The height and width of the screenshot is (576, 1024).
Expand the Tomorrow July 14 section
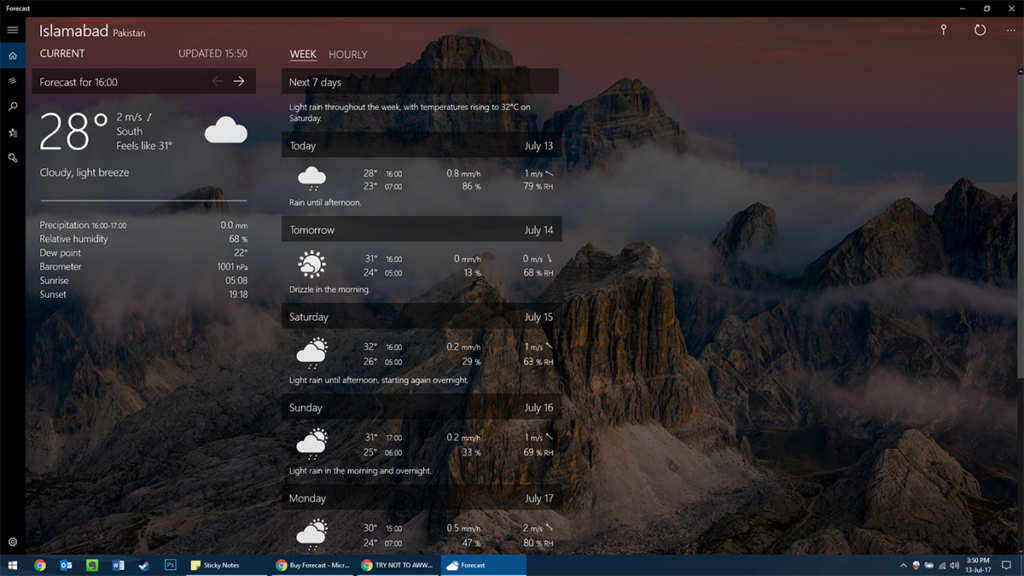(x=421, y=229)
